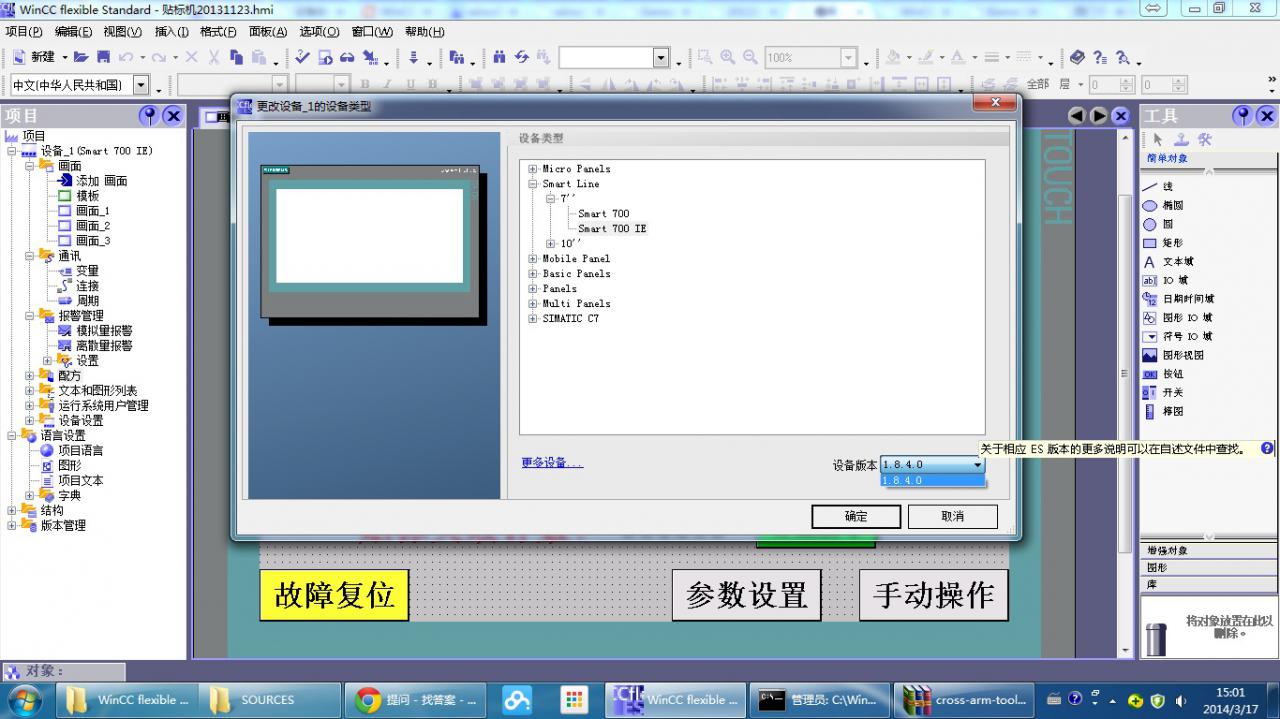Viewport: 1280px width, 719px height.
Task: Open the help book icon in toolbar
Action: pos(1077,57)
